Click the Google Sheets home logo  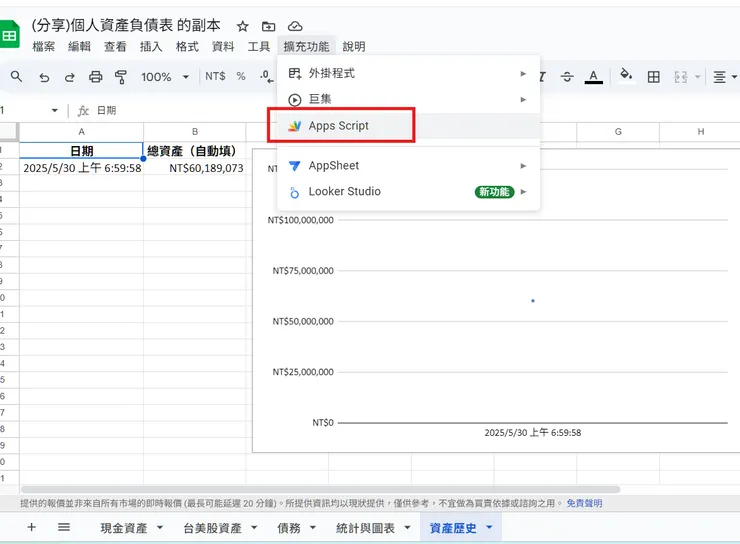pyautogui.click(x=9, y=34)
